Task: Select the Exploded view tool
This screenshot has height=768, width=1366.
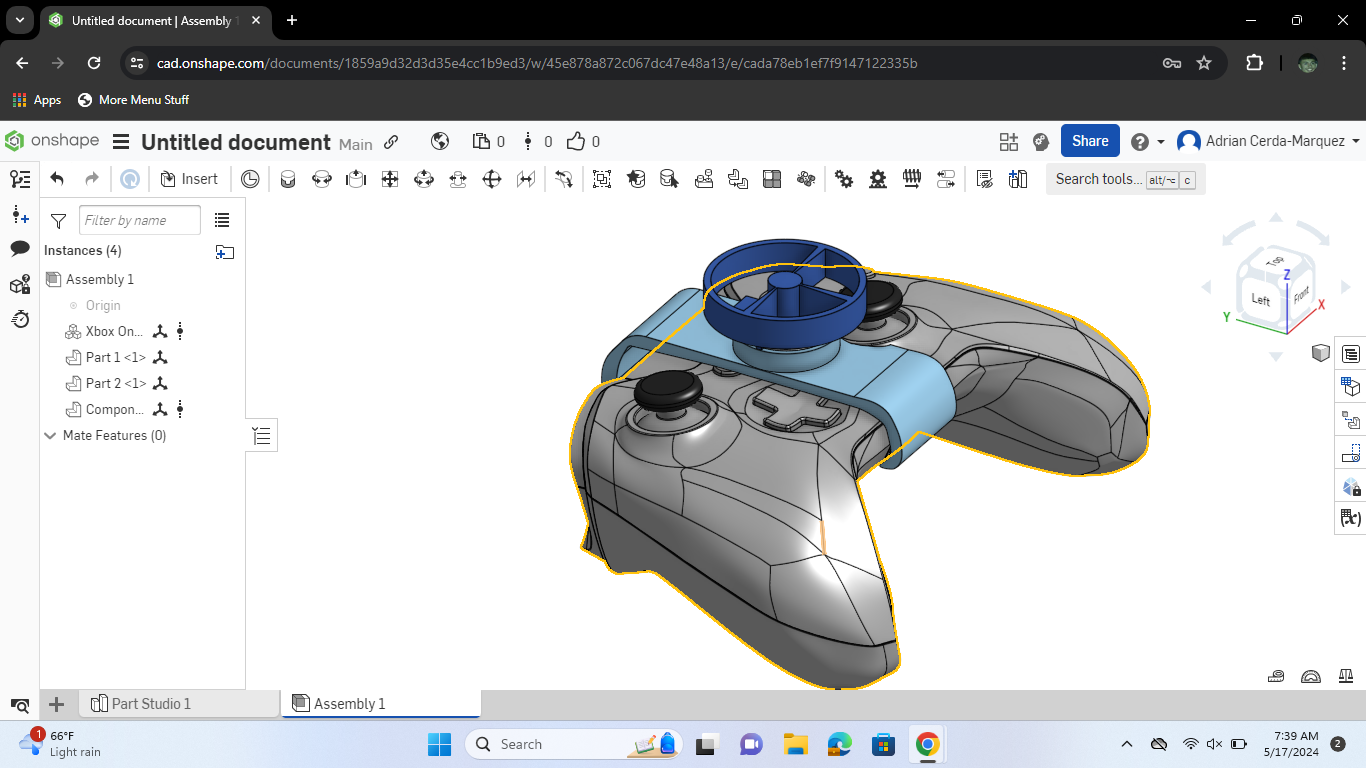Action: [x=806, y=179]
